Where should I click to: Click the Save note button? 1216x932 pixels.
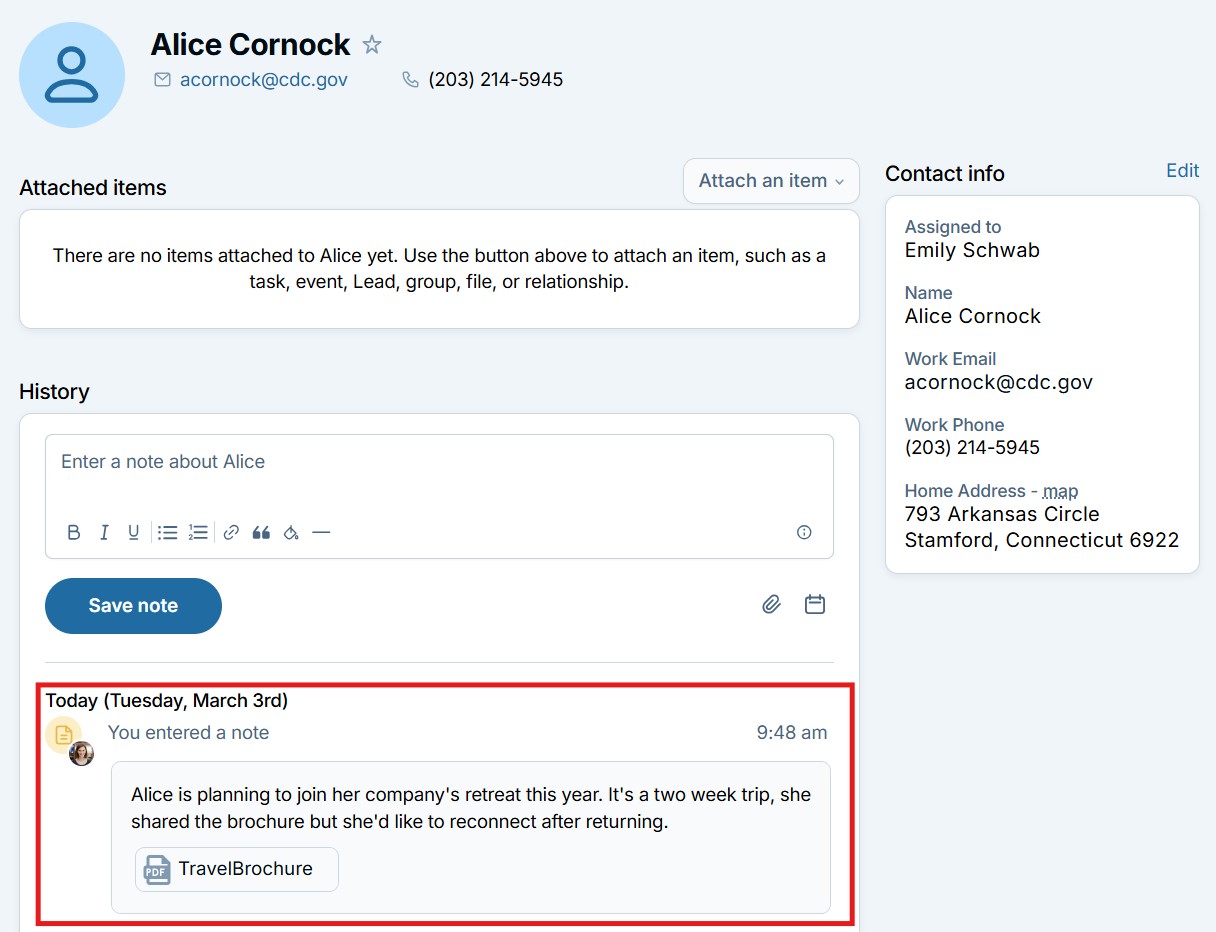coord(133,606)
